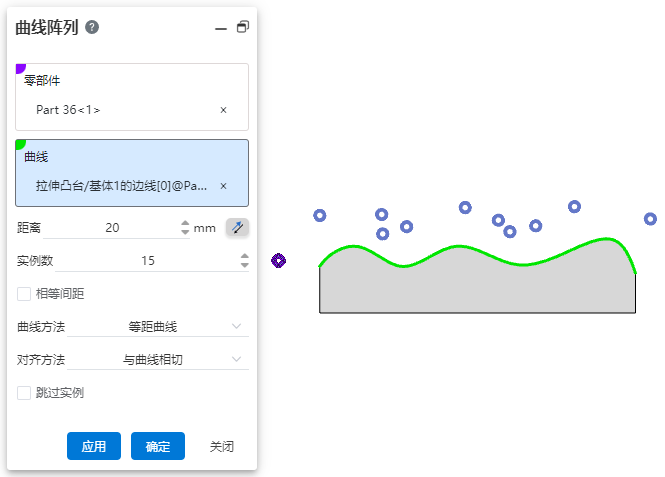Image resolution: width=665 pixels, height=477 pixels.
Task: Click the 关闭 button
Action: [222, 446]
